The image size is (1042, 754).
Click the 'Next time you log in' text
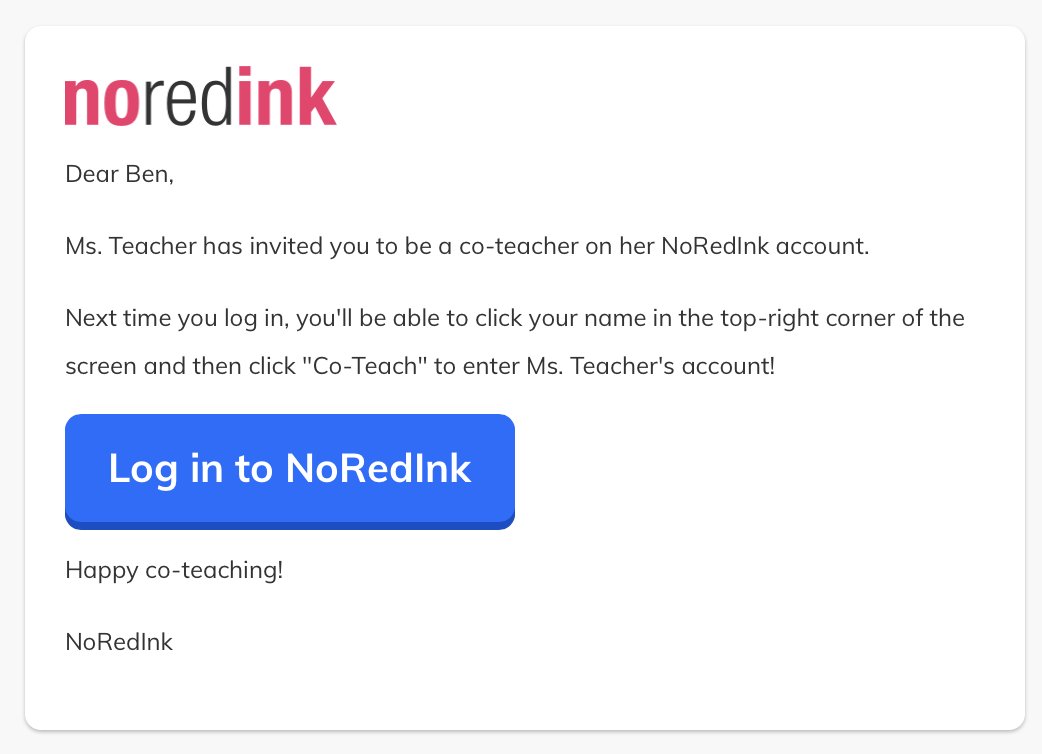point(177,318)
